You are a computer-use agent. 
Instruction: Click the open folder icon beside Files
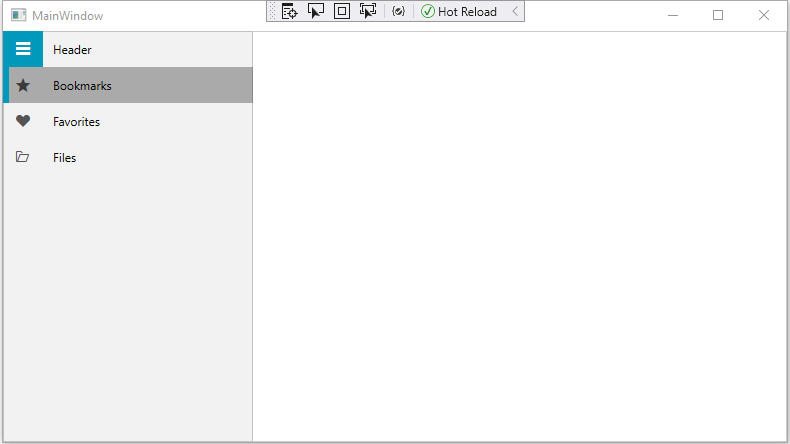[22, 157]
